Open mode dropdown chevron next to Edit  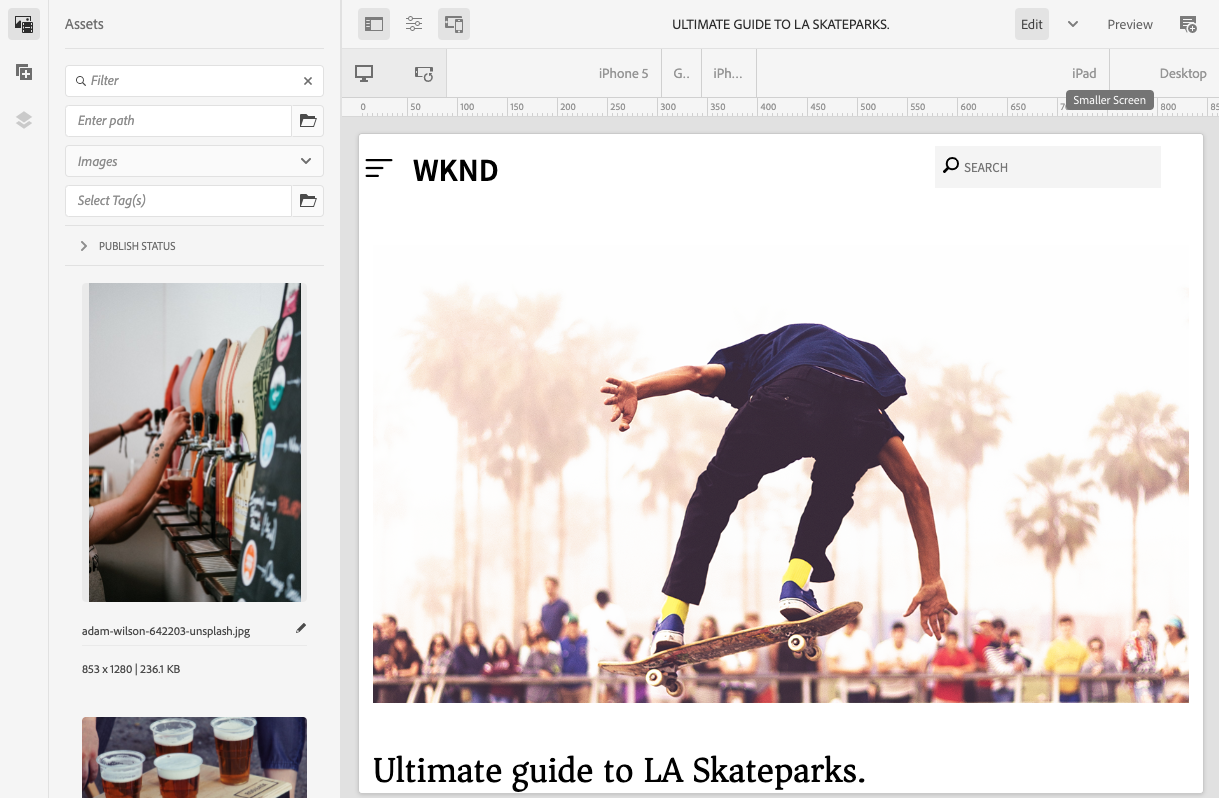[1073, 24]
